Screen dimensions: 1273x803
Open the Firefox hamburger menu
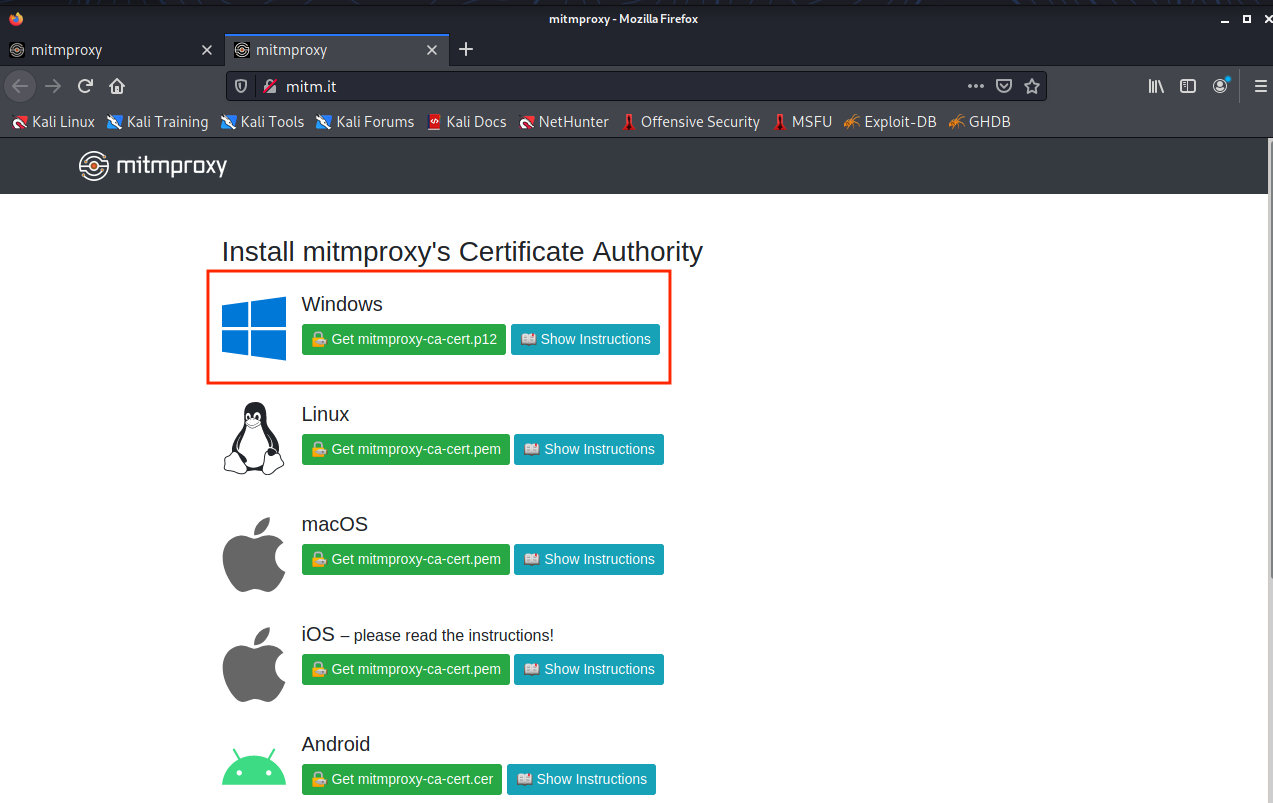click(x=1260, y=86)
